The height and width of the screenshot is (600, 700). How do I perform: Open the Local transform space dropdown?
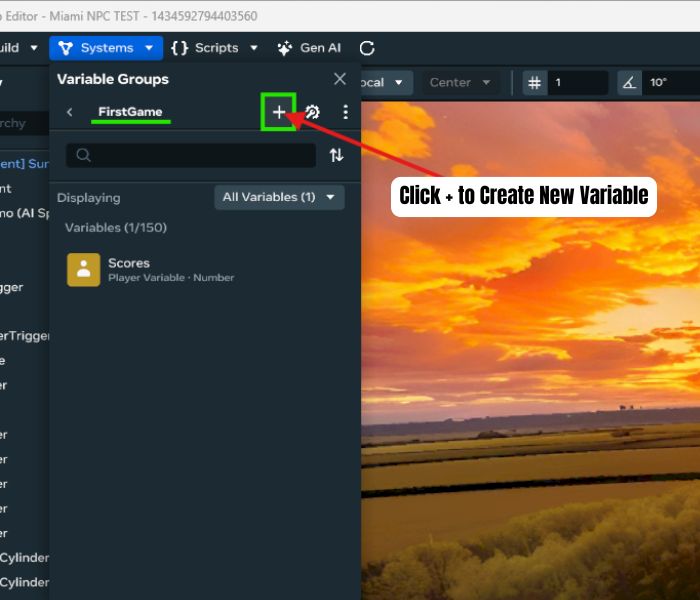click(x=385, y=83)
